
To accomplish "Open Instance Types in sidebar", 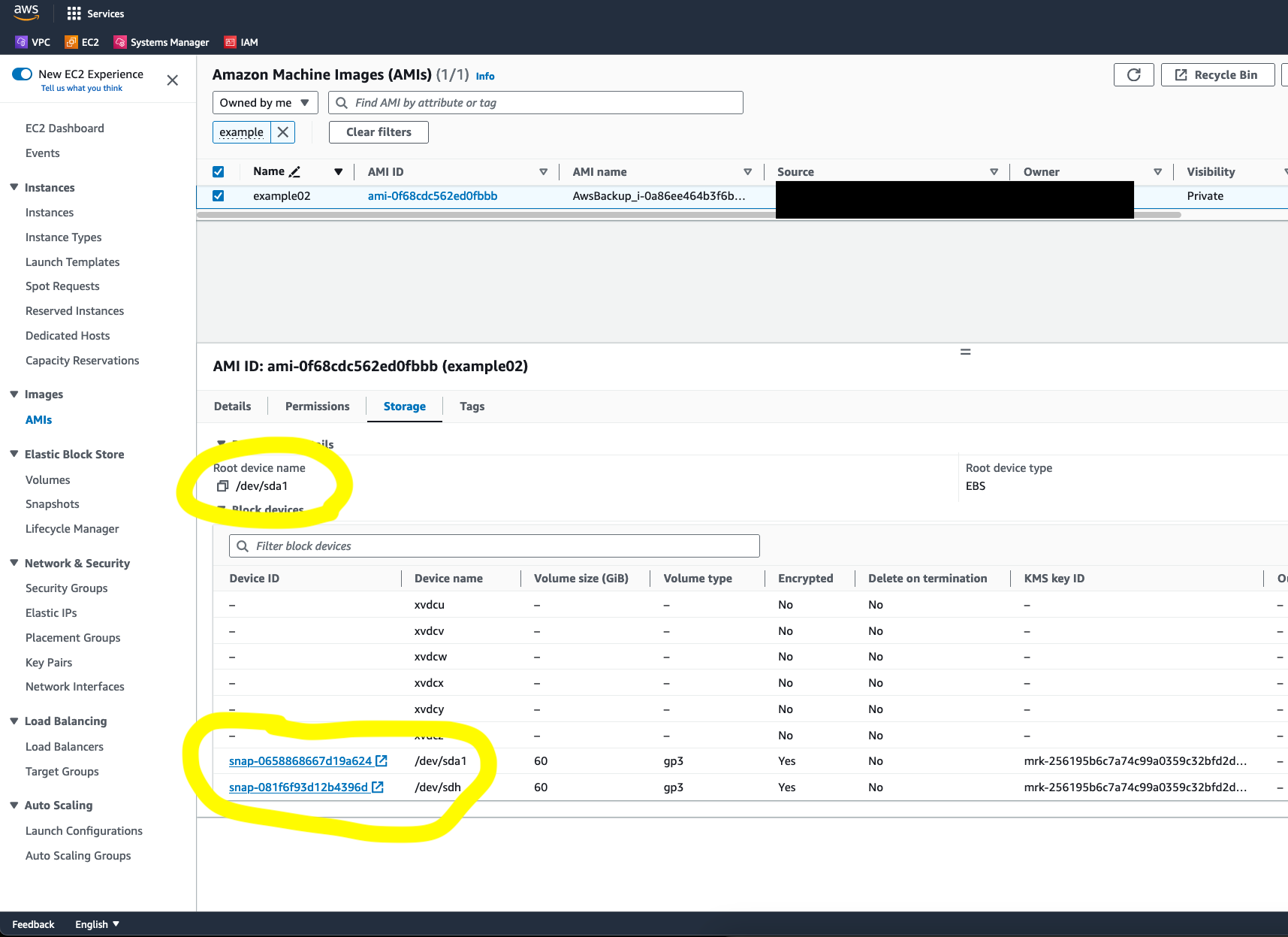I will coord(64,237).
